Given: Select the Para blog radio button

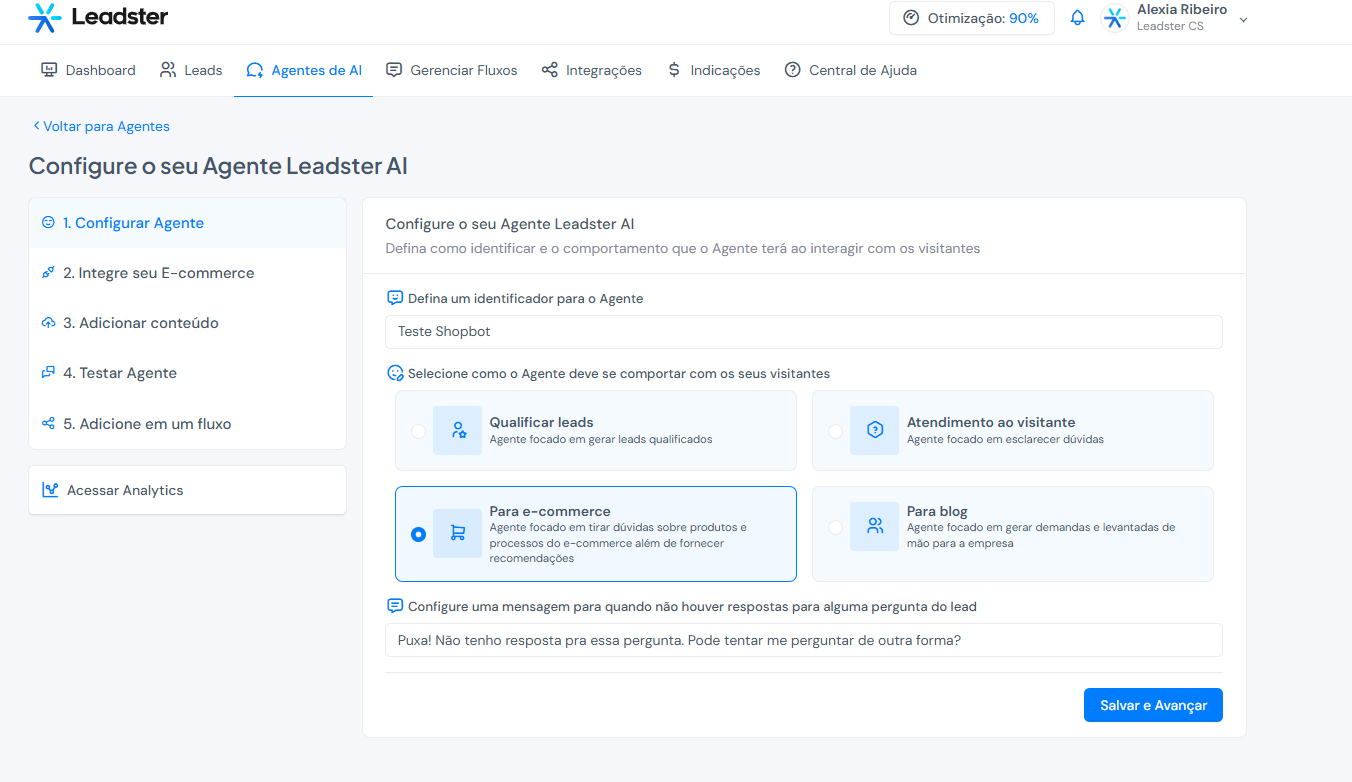Looking at the screenshot, I should tap(835, 527).
